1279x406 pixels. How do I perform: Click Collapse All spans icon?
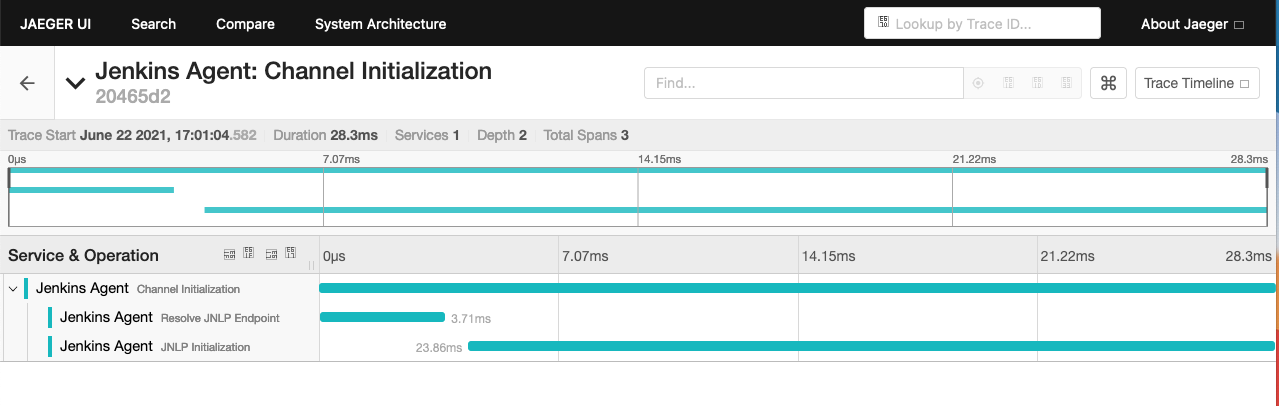click(x=291, y=254)
